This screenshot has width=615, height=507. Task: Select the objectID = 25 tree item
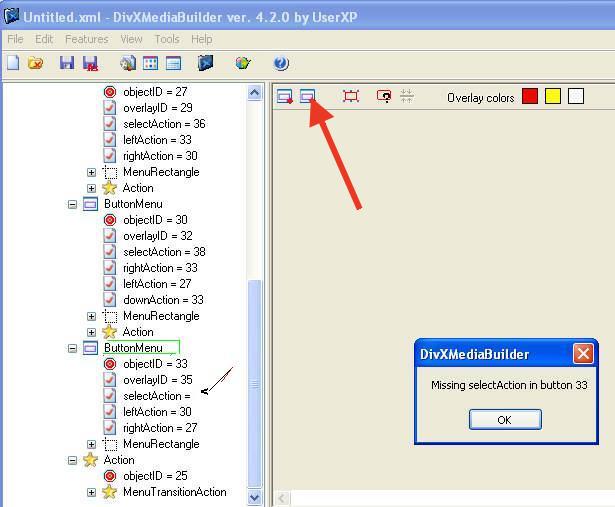[155, 476]
